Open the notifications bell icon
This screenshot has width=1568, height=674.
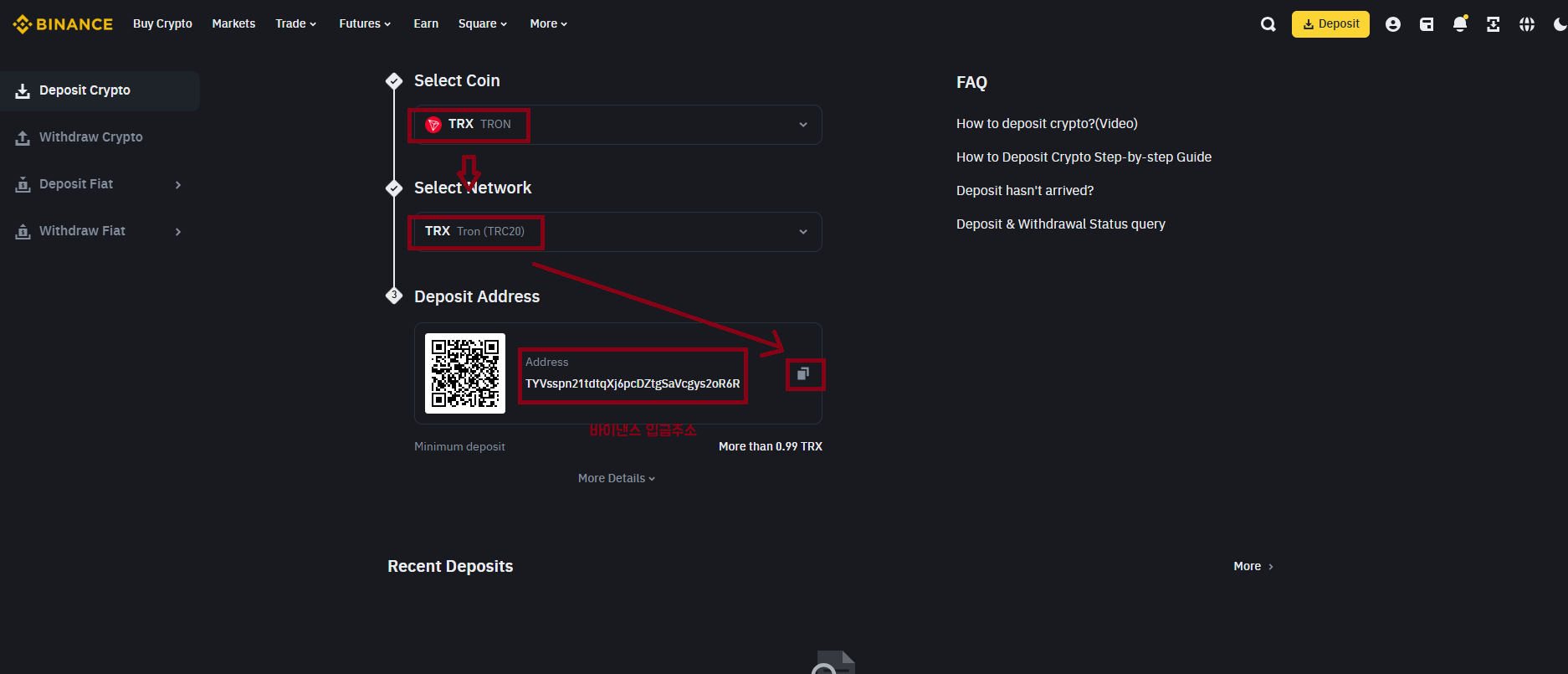coord(1460,23)
